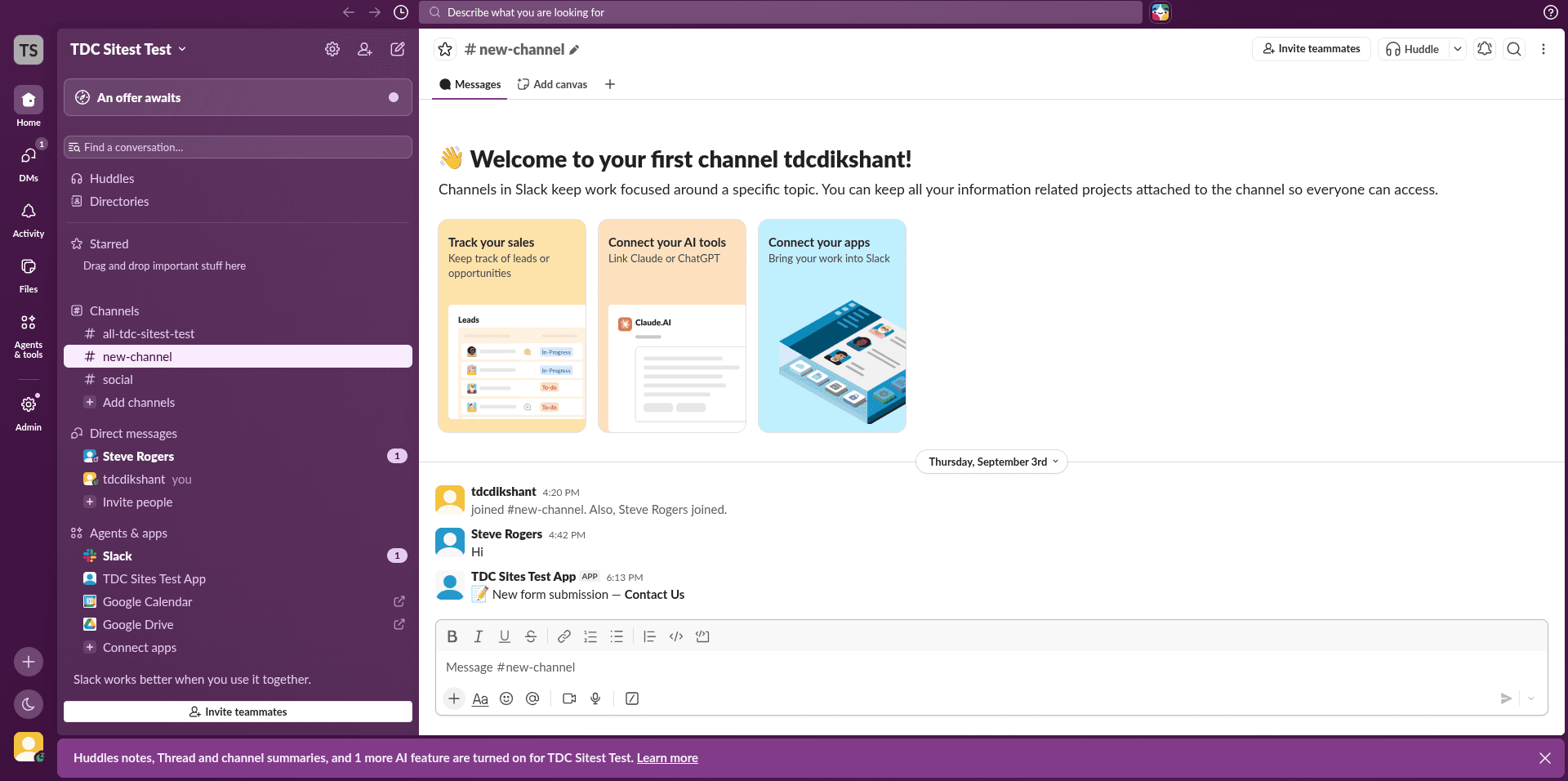Toggle bold formatting in composer
1568x781 pixels.
pos(452,636)
